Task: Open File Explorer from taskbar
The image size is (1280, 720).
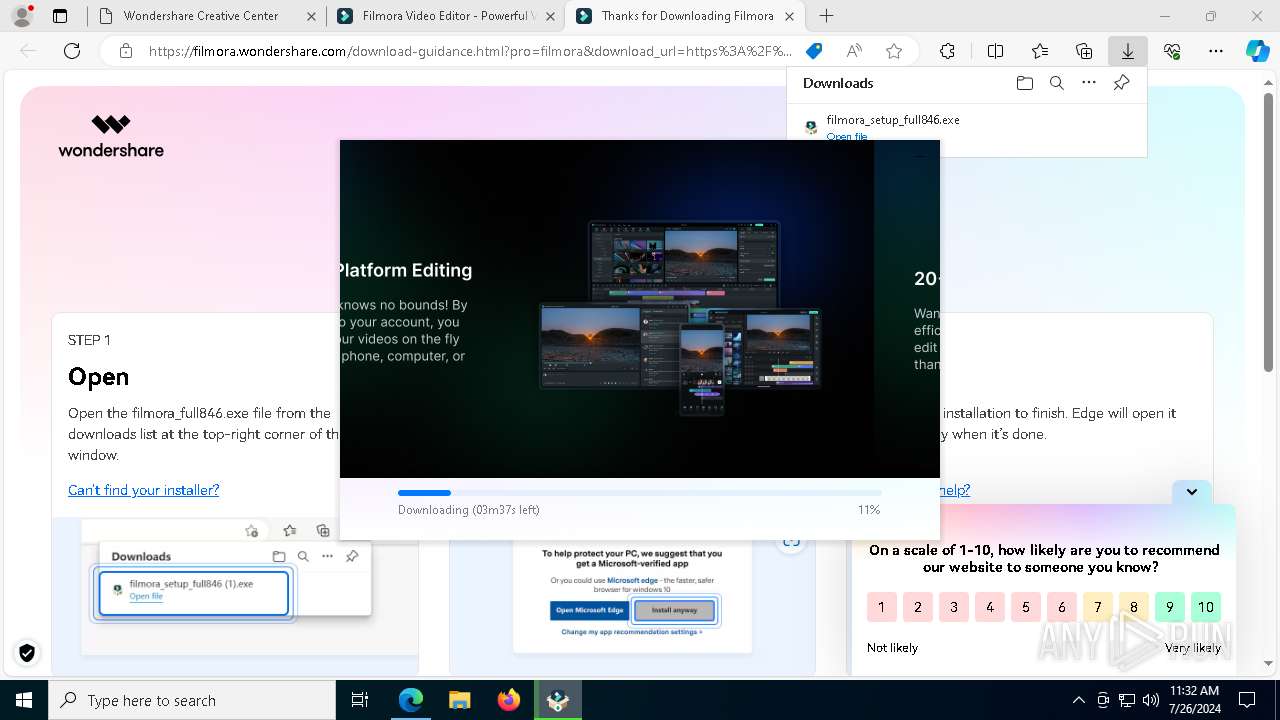Action: coord(459,700)
